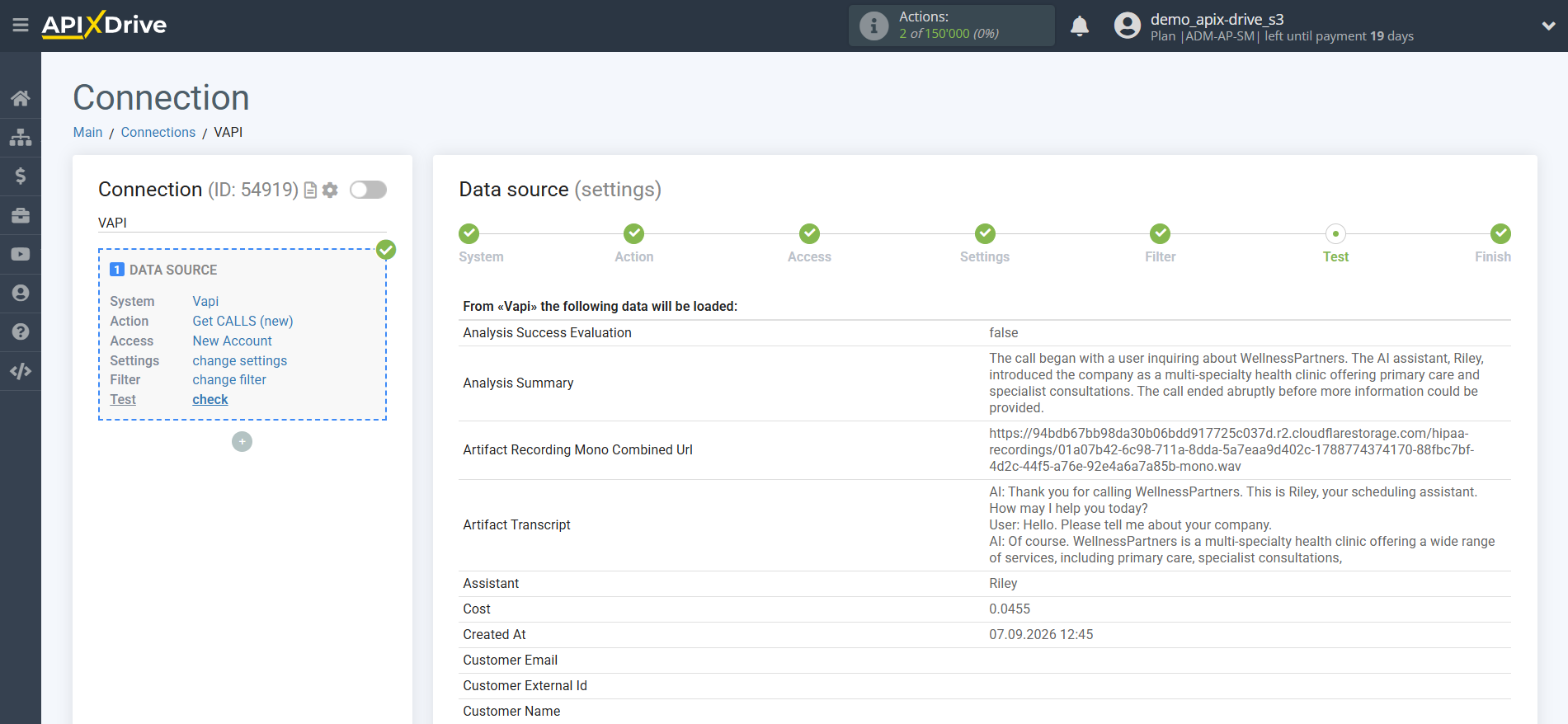This screenshot has width=1568, height=724.
Task: Click the Data Source green check badge
Action: (x=386, y=250)
